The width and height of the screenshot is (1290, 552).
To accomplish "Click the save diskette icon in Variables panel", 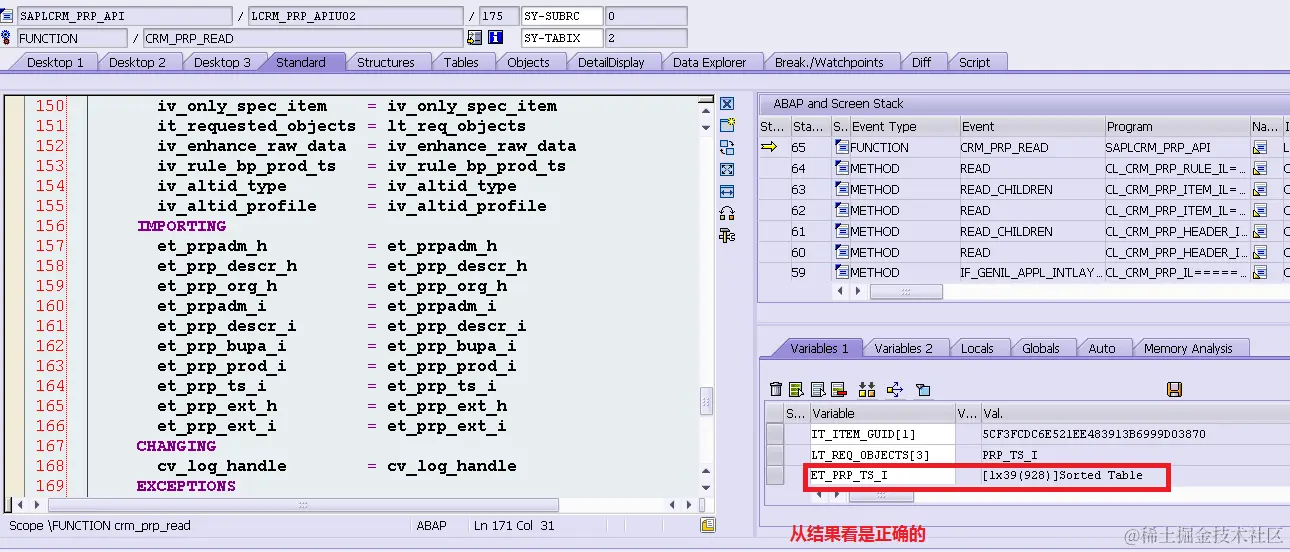I will point(1174,389).
